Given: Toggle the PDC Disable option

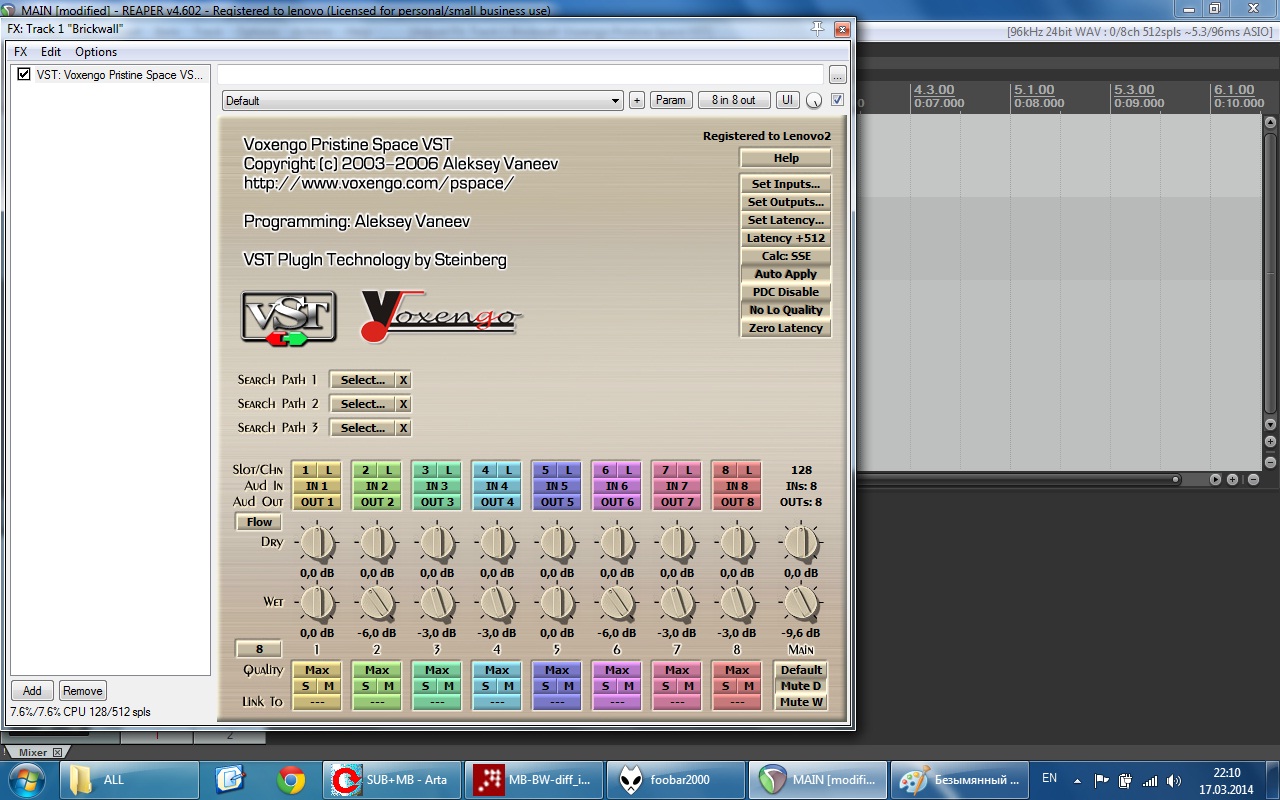Looking at the screenshot, I should 786,292.
